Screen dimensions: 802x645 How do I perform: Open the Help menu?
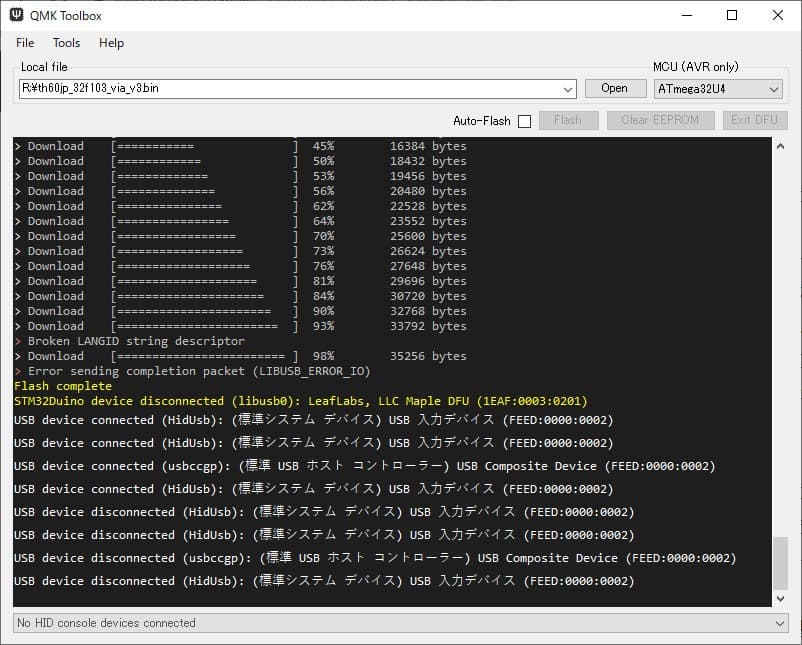(111, 43)
